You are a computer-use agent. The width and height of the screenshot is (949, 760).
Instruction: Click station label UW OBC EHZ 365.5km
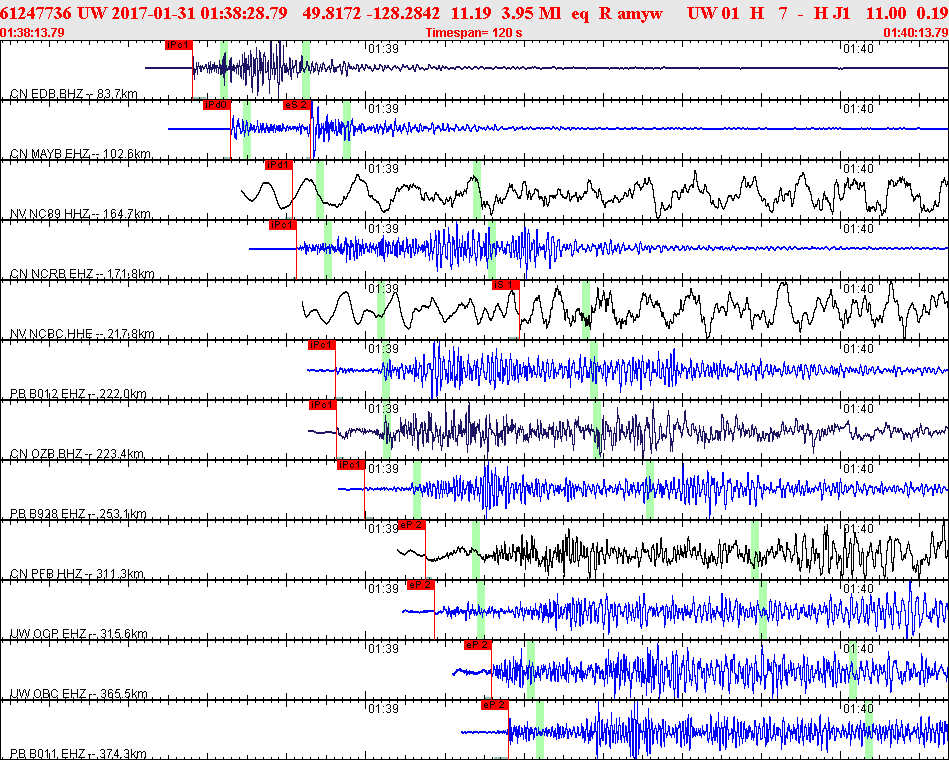point(79,693)
